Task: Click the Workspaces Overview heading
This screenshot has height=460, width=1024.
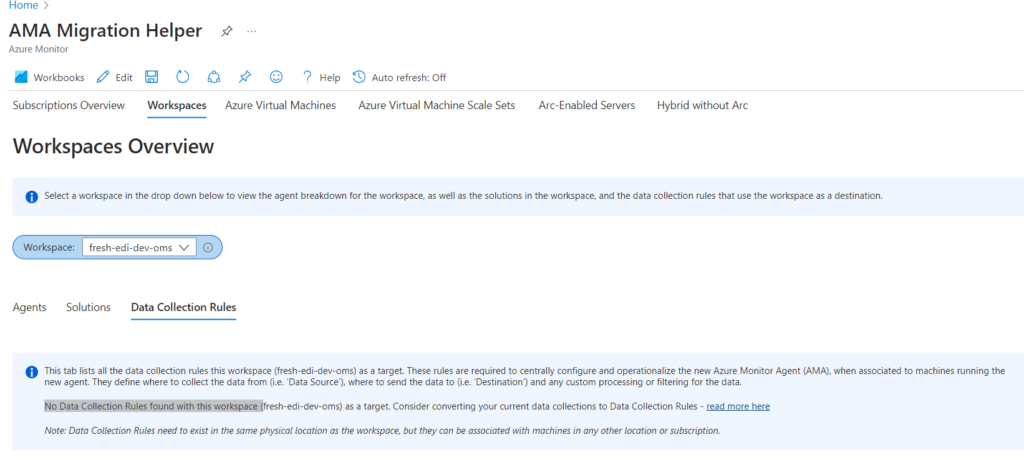Action: 113,146
